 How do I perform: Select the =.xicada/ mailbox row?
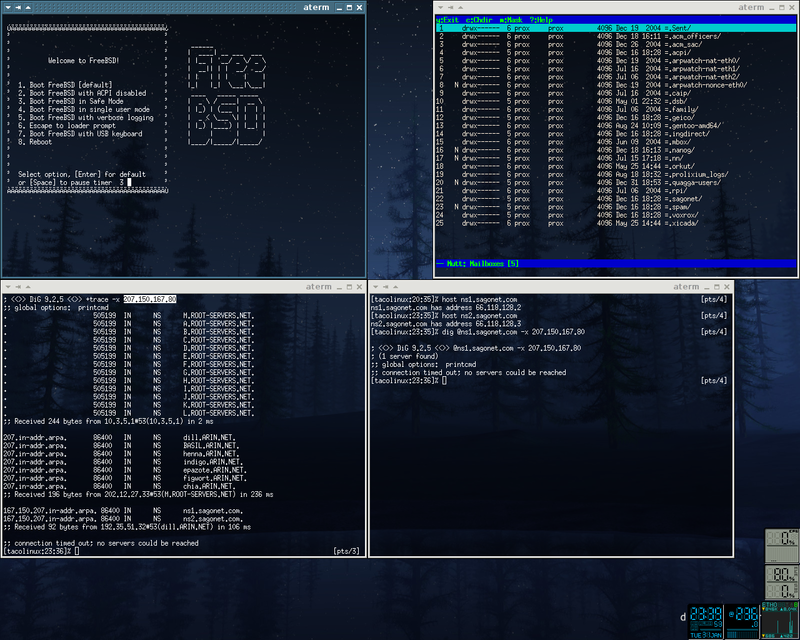pos(616,223)
